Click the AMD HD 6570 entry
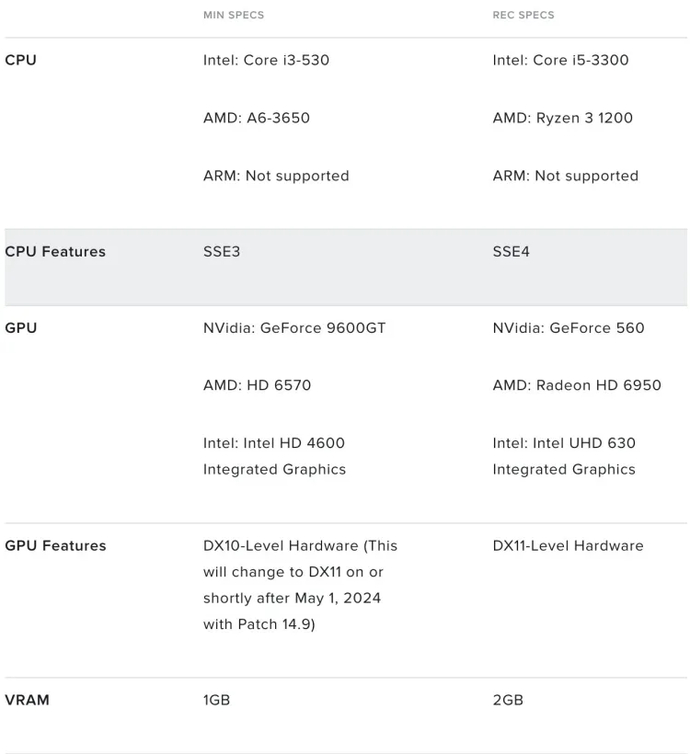 coord(257,386)
